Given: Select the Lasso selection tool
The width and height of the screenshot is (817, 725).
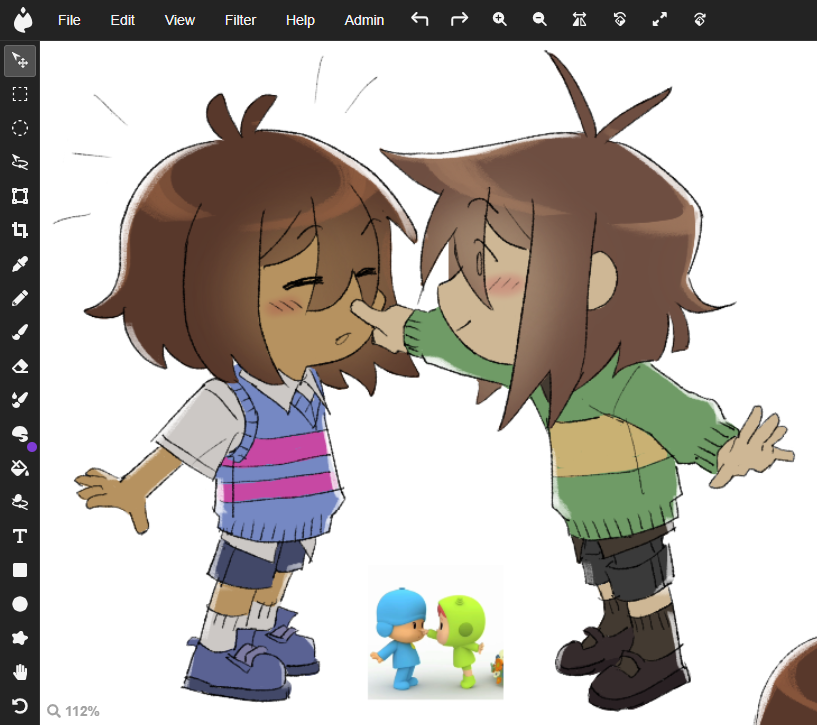Looking at the screenshot, I should coord(20,162).
